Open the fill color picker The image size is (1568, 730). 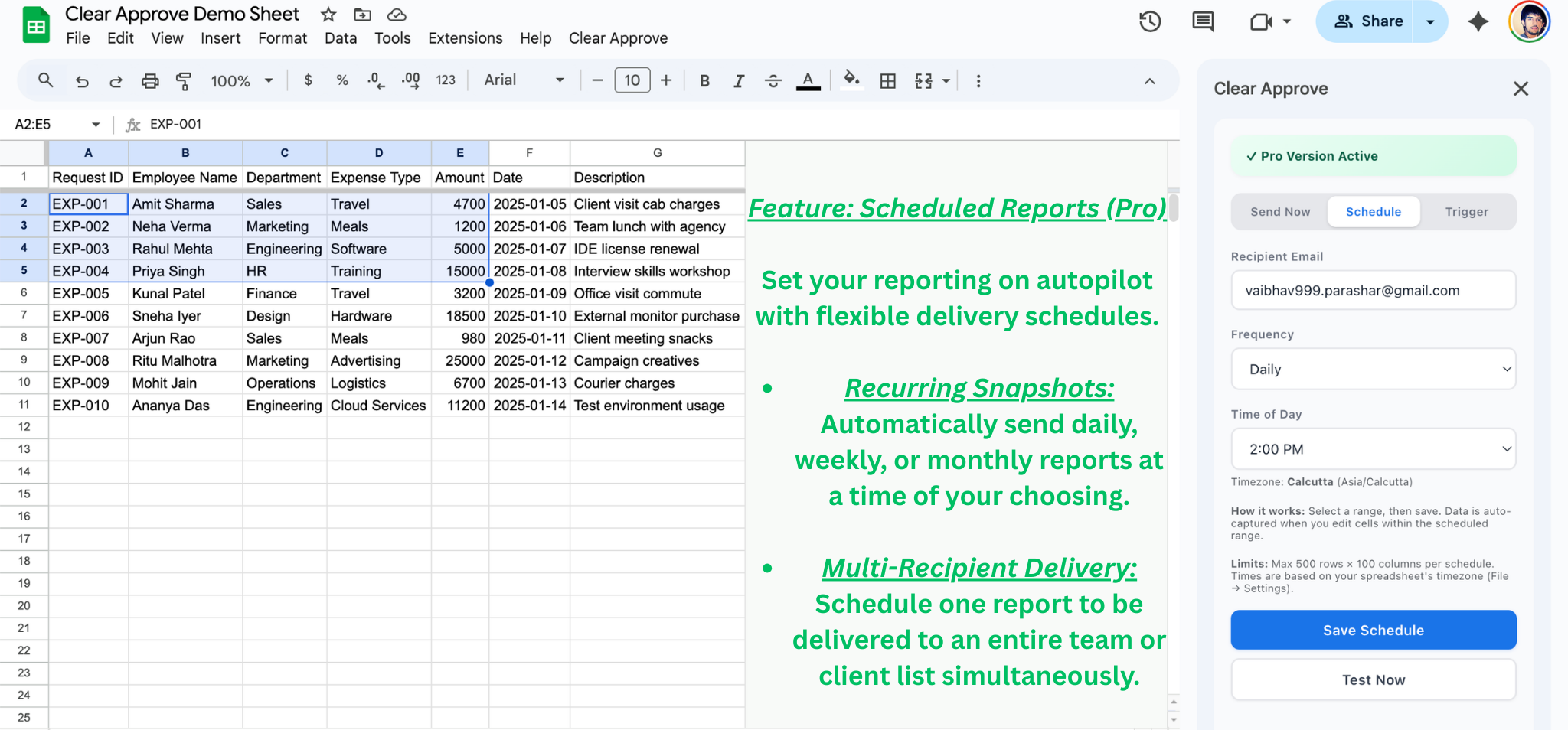pos(851,80)
